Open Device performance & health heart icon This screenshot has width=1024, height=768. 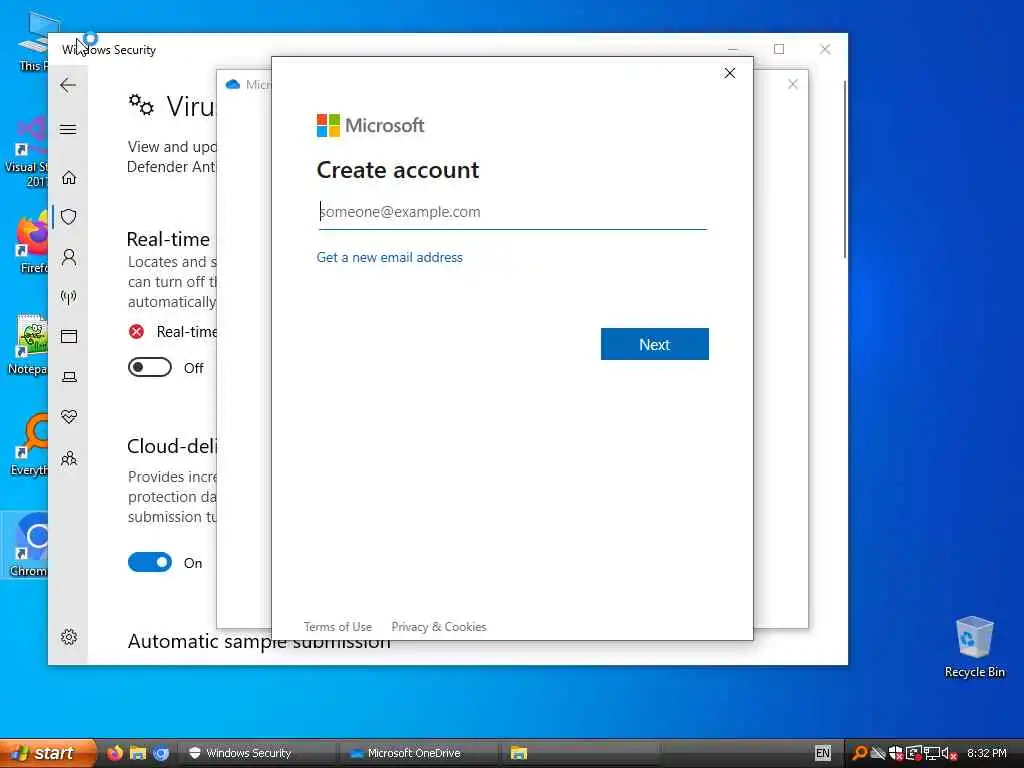[69, 417]
